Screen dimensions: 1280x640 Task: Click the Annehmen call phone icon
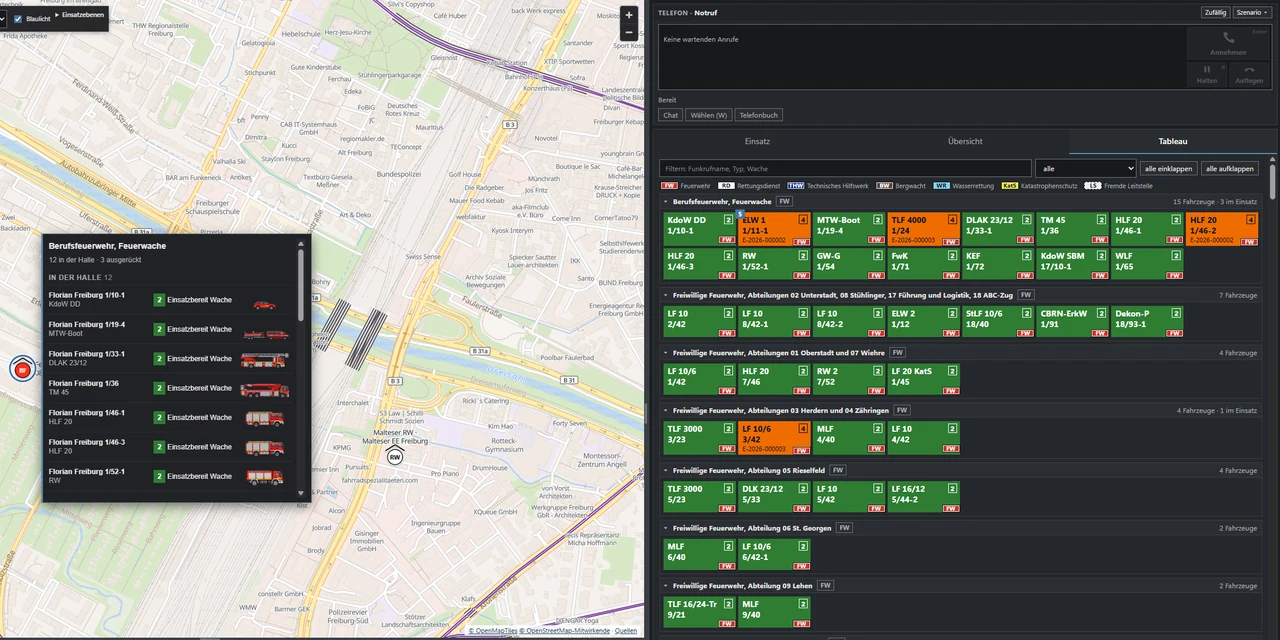point(1228,38)
